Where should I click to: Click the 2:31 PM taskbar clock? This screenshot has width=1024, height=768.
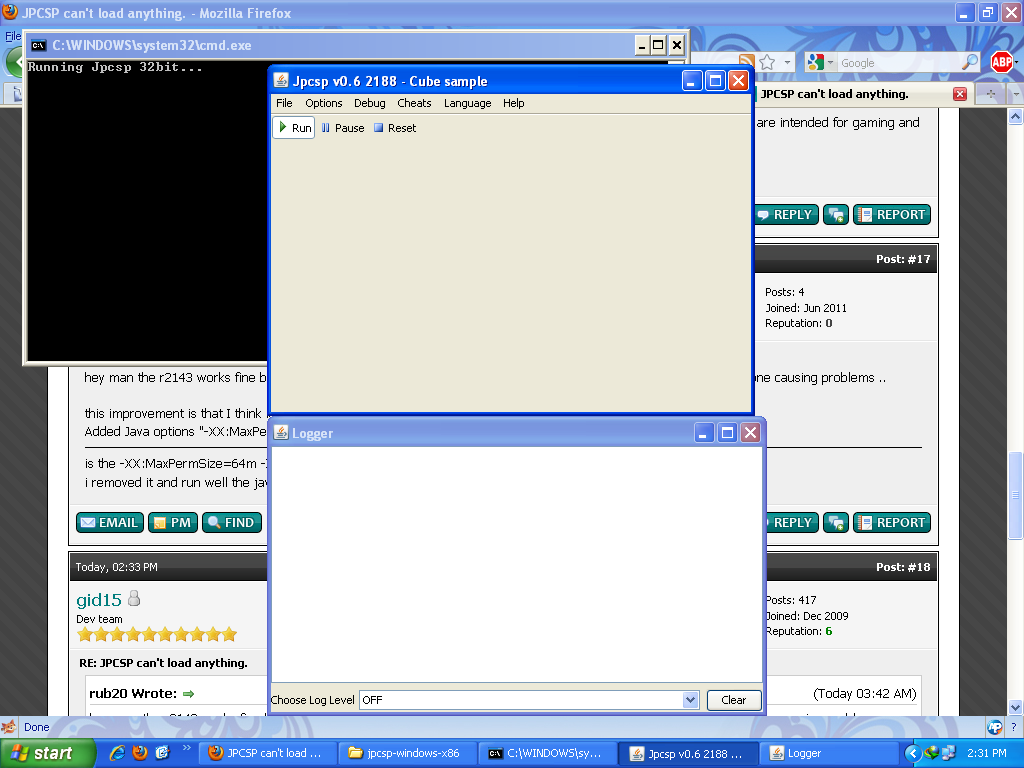pyautogui.click(x=987, y=753)
